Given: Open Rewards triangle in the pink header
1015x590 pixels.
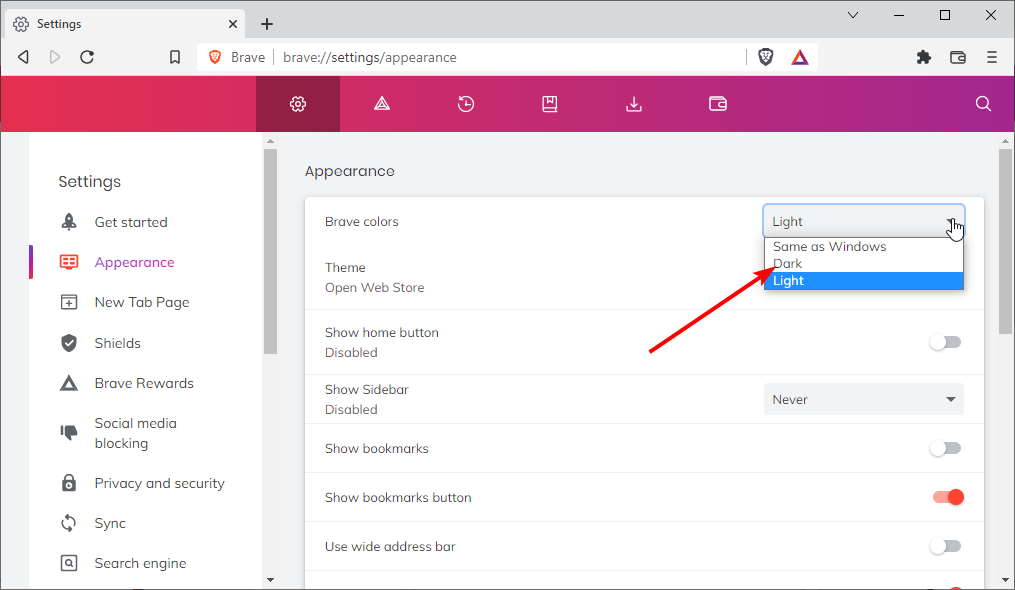Looking at the screenshot, I should [382, 104].
